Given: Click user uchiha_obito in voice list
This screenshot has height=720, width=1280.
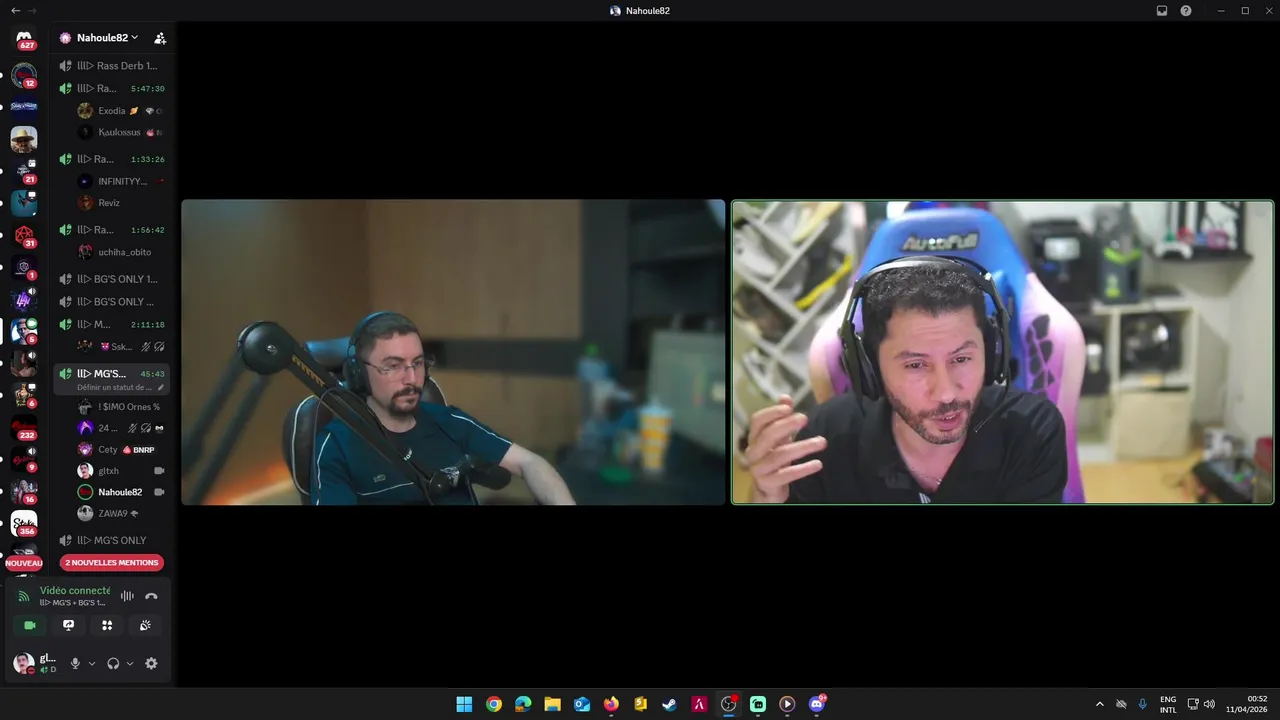Looking at the screenshot, I should (120, 252).
